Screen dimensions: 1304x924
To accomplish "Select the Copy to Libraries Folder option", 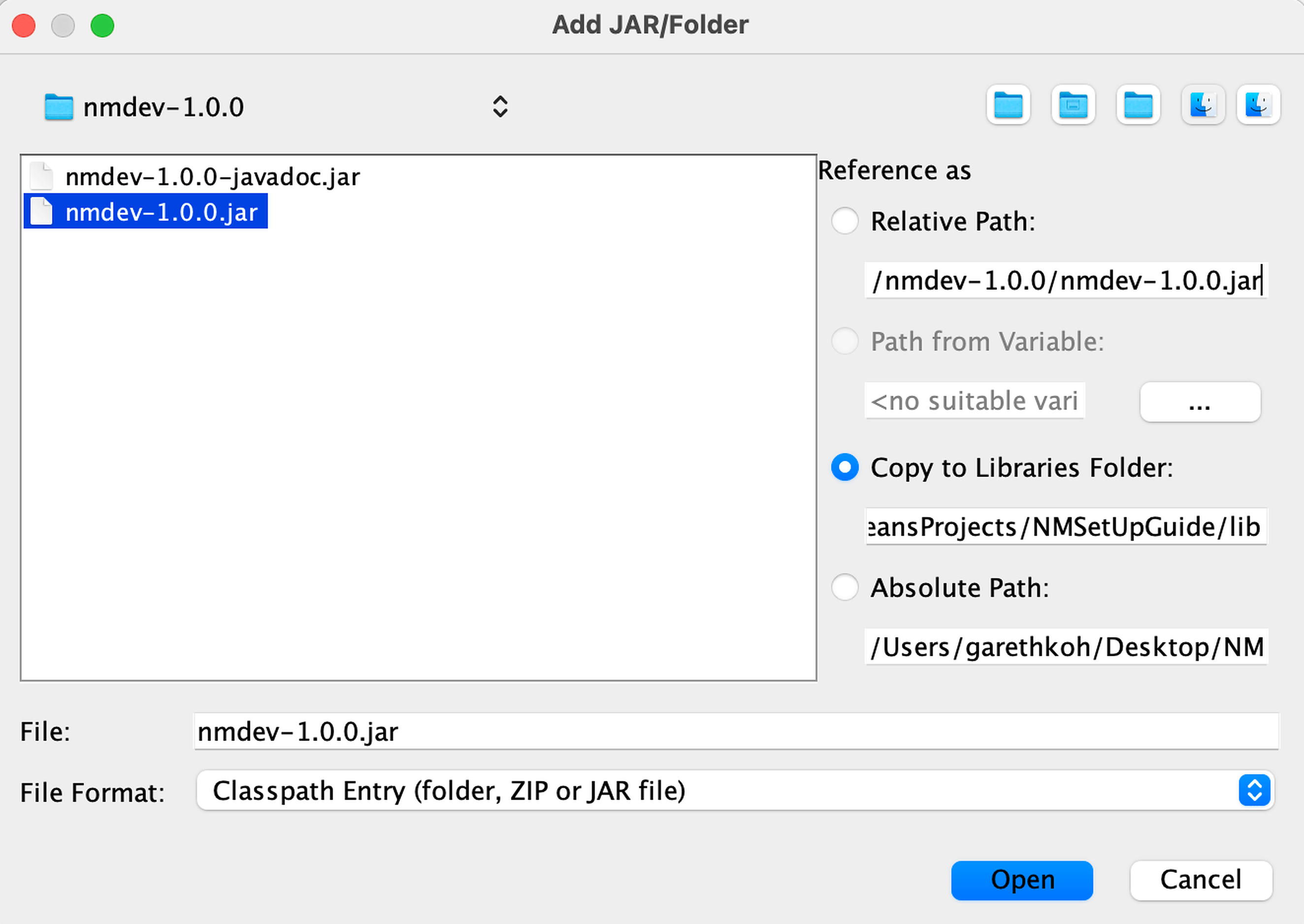I will (845, 467).
